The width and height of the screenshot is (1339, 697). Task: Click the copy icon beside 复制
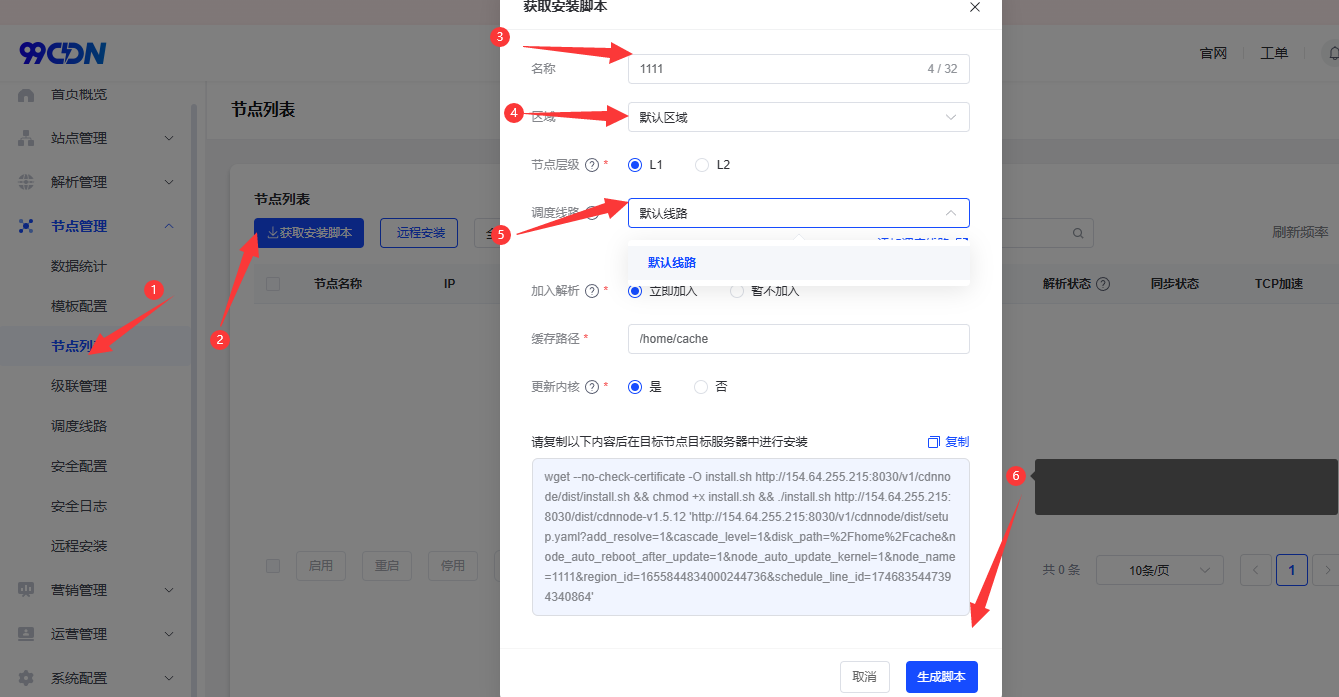pyautogui.click(x=934, y=442)
